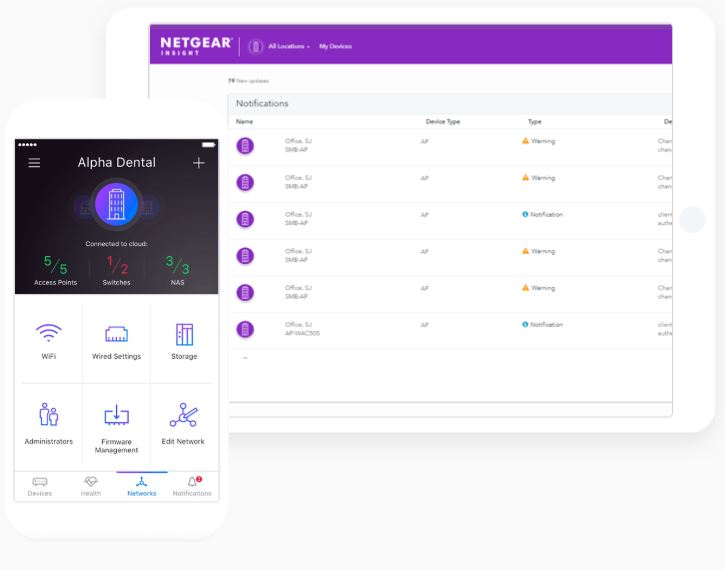Click the NETGEAR Insight logo
Screen dimensions: 725x570
click(x=197, y=46)
